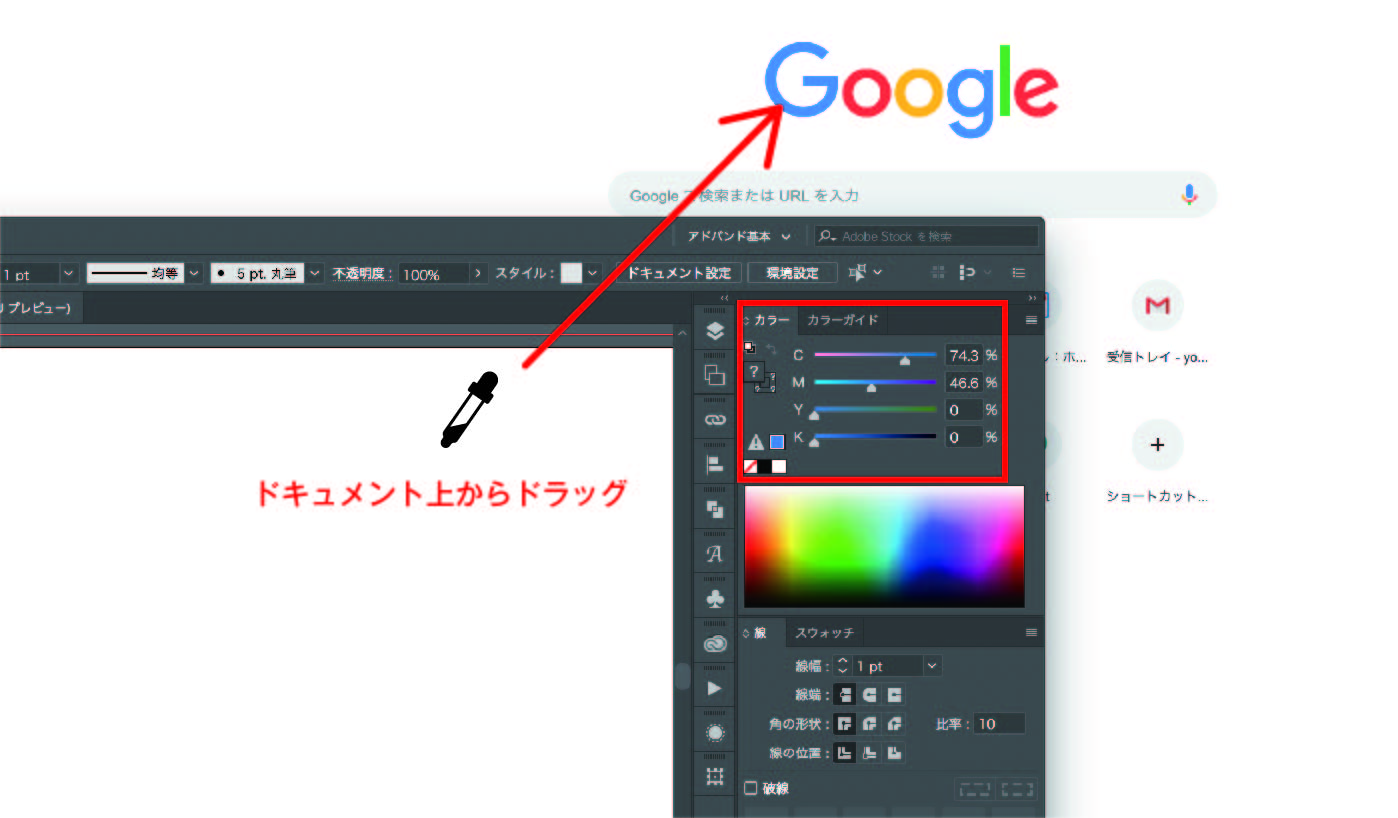Select the butt cap stroke end
Screen dimensions: 1398x818
click(x=845, y=694)
